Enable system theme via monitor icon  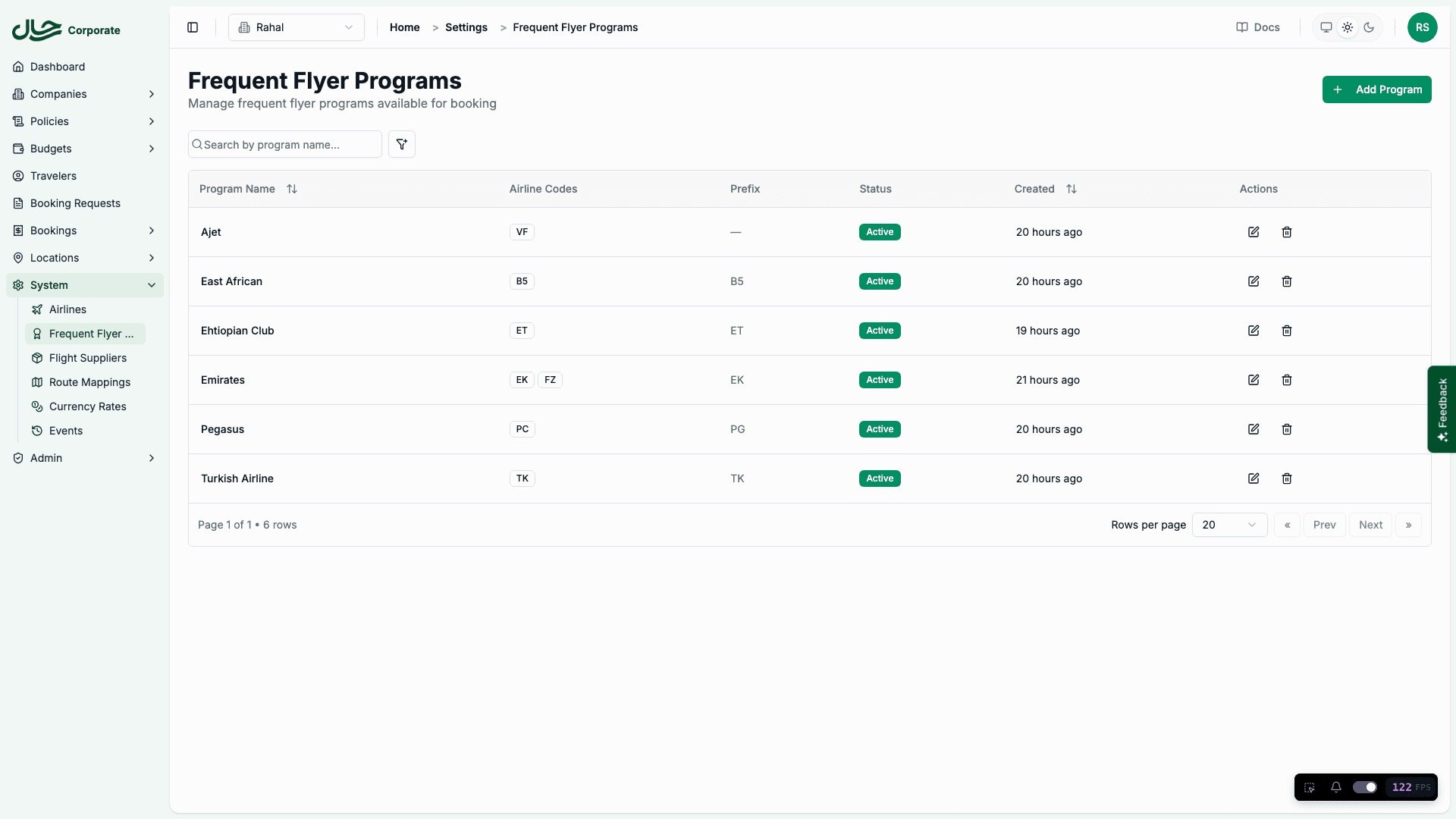(x=1326, y=27)
